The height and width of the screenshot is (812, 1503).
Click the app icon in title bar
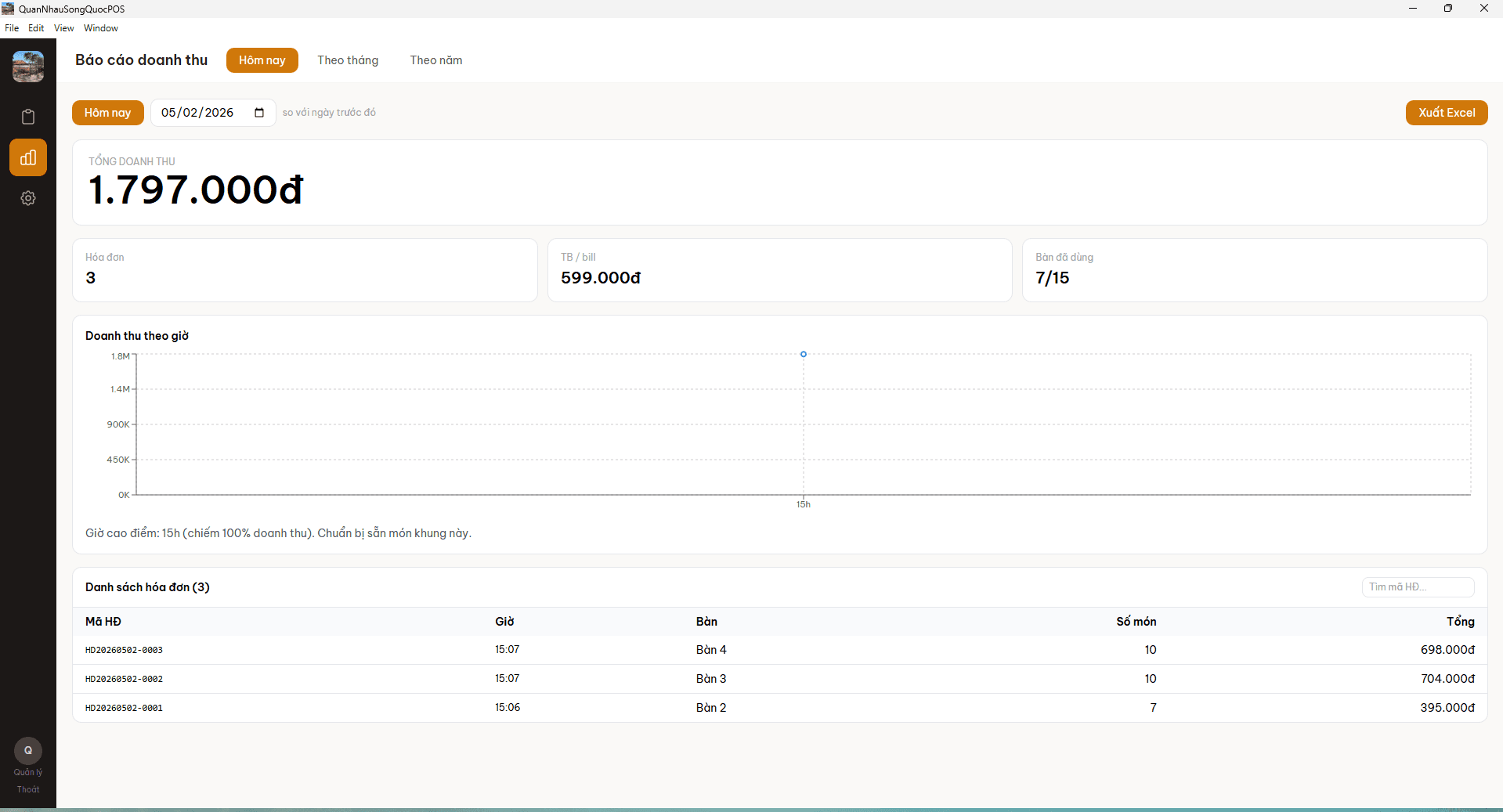coord(8,9)
